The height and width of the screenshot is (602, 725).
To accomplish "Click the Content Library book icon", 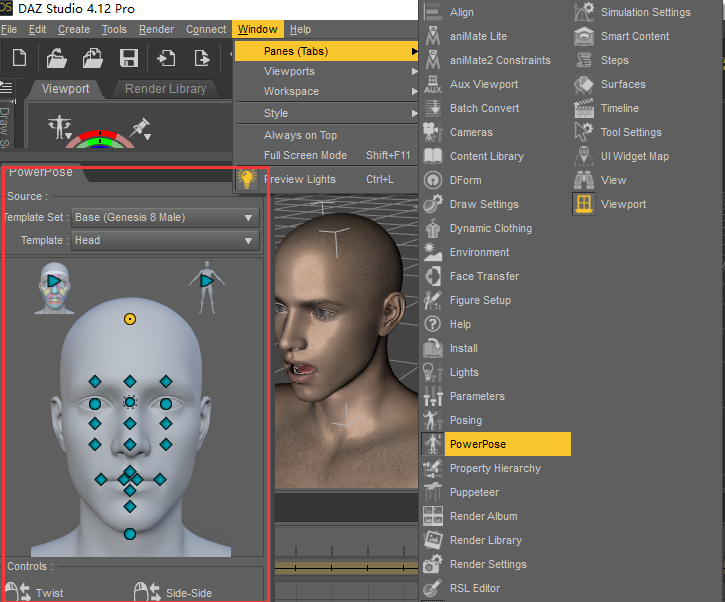I will [433, 156].
